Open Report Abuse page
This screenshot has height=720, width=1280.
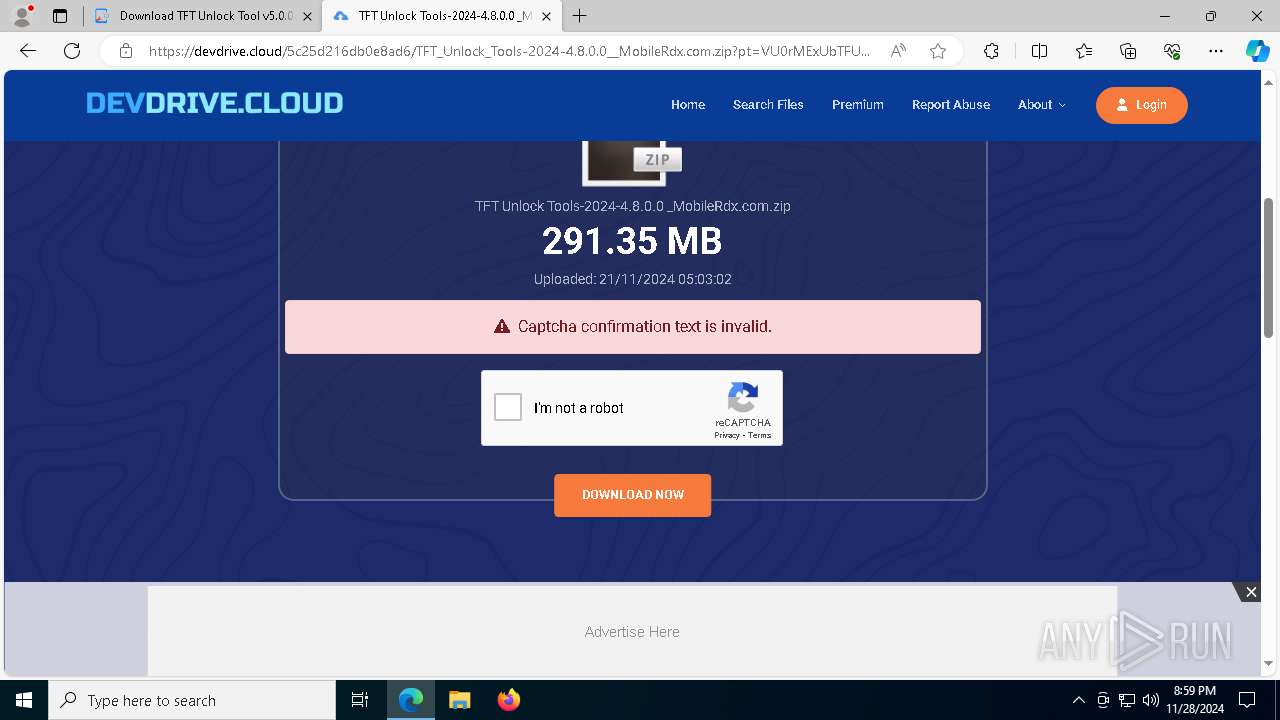951,105
